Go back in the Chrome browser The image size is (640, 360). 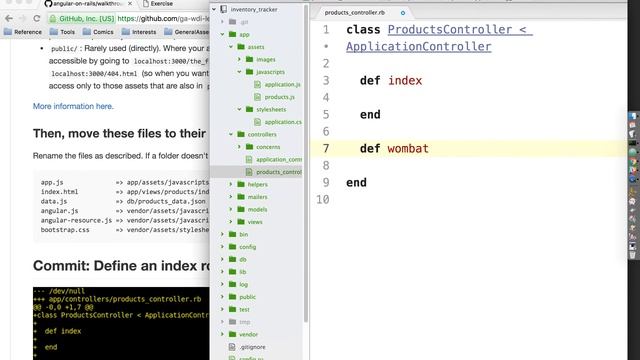(9, 19)
